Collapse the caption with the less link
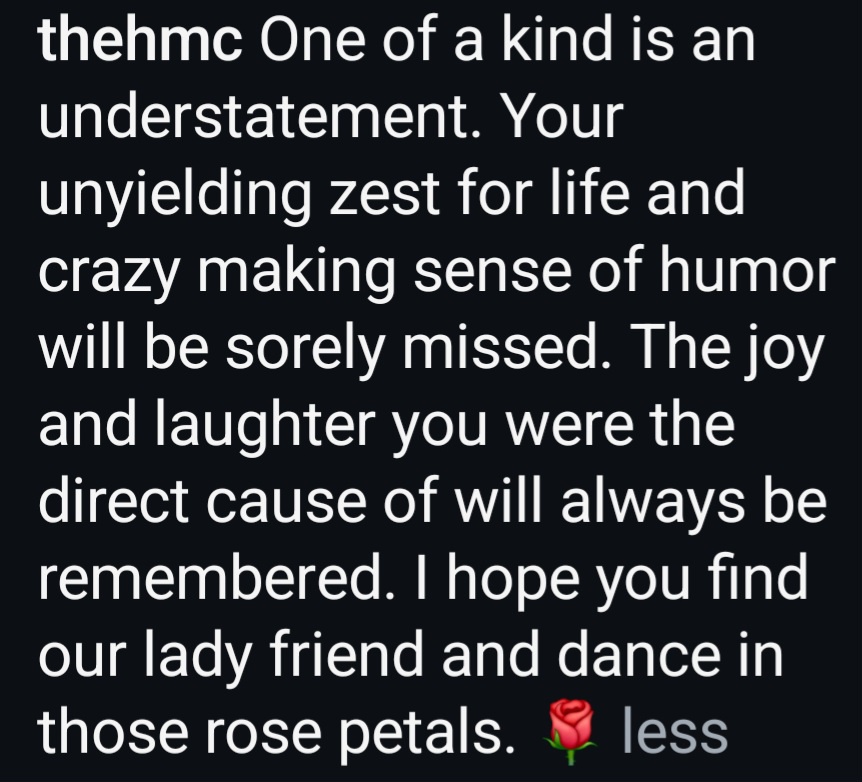The image size is (862, 782). [675, 733]
